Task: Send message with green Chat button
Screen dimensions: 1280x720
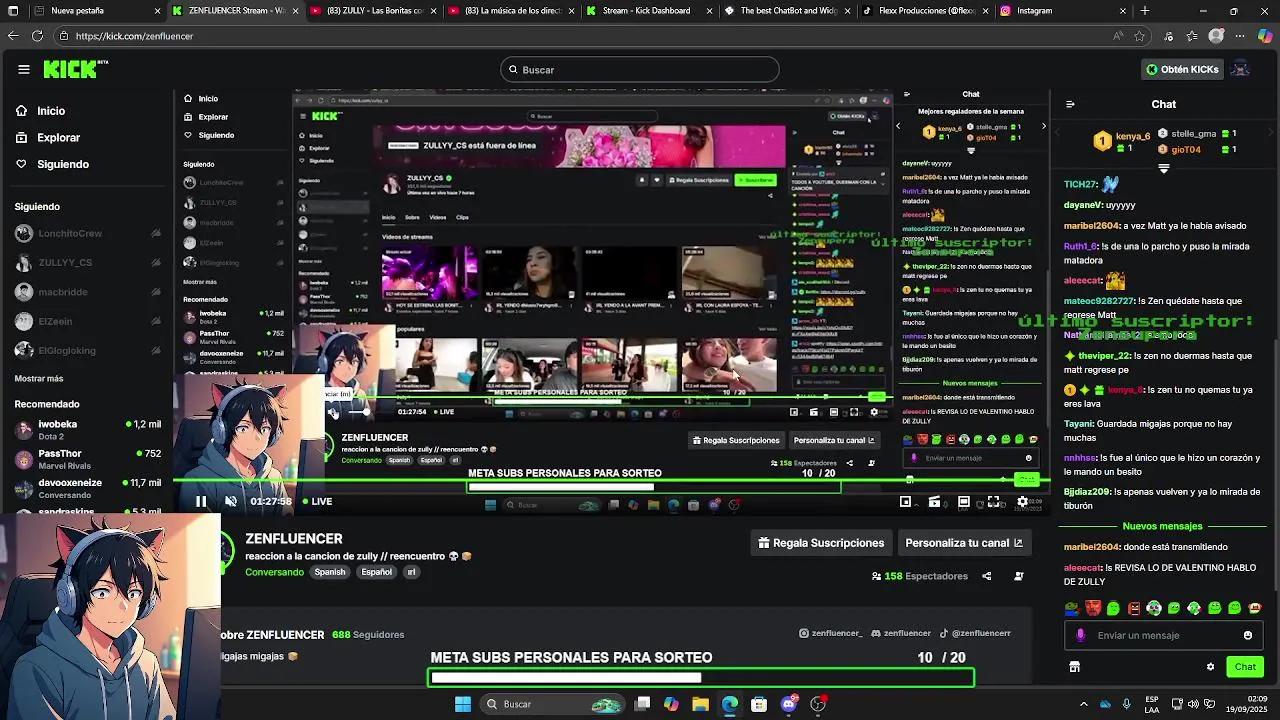Action: pos(1245,667)
